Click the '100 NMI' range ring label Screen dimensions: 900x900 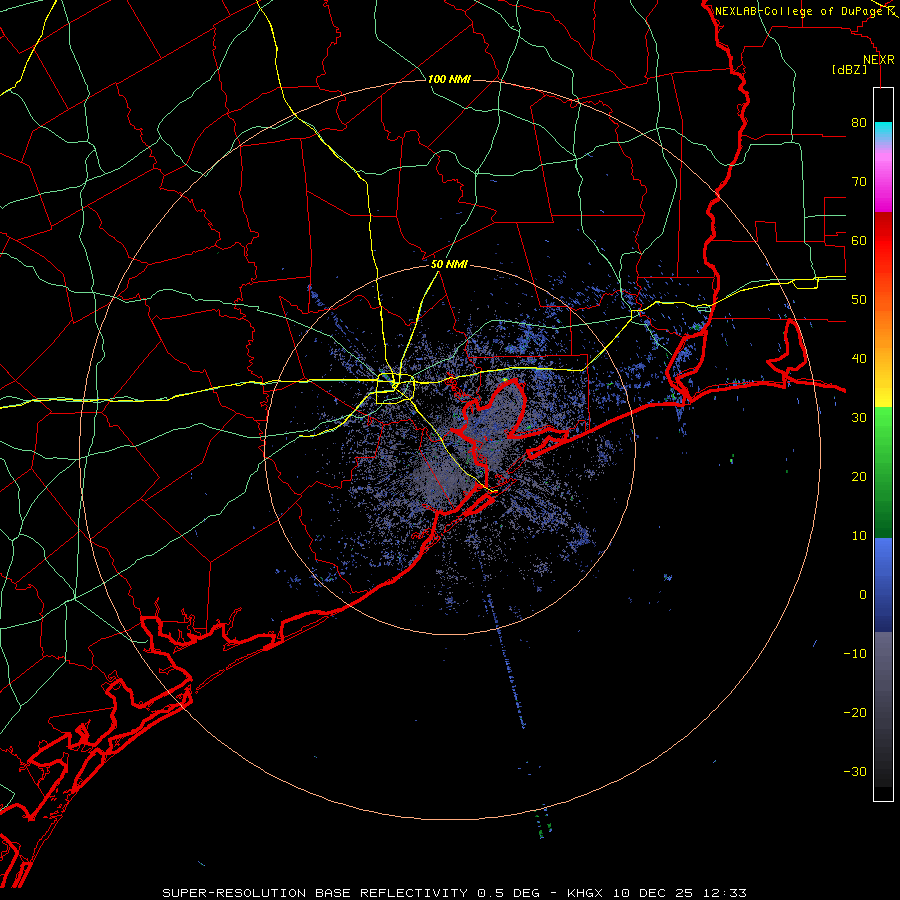449,79
